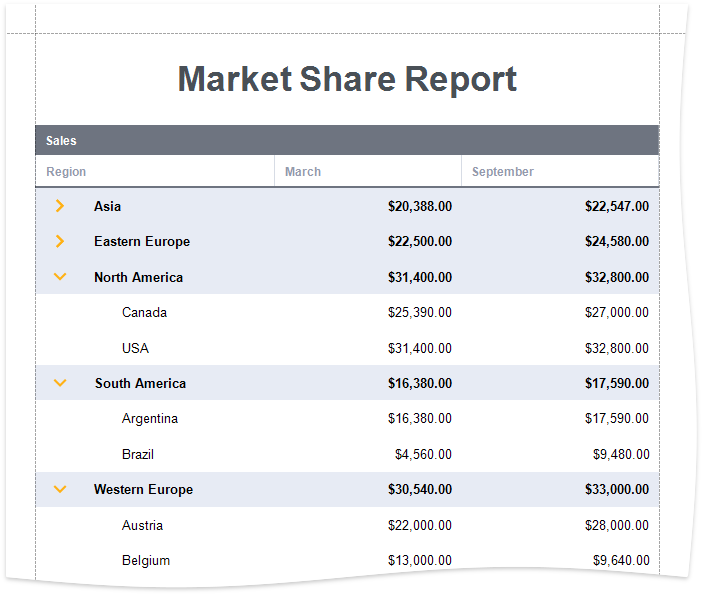The image size is (703, 596).
Task: Click the September column header
Action: point(503,172)
